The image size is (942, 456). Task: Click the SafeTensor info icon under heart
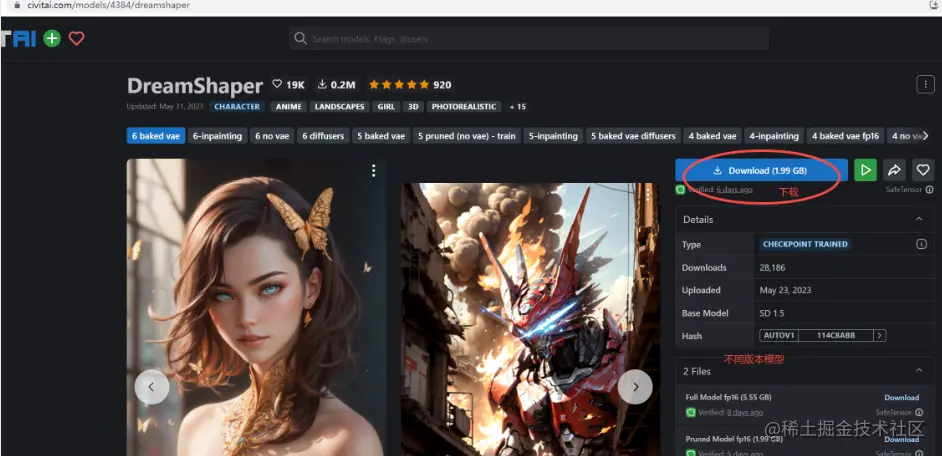pos(929,190)
